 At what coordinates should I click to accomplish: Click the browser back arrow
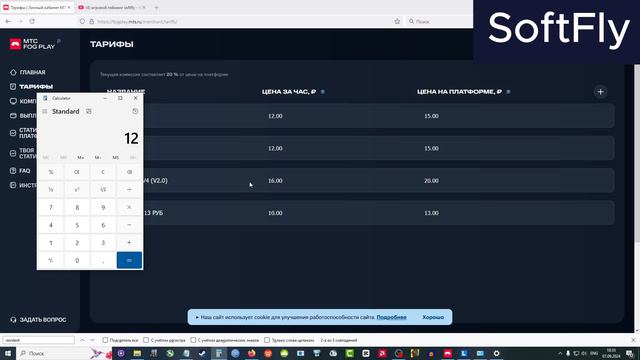point(8,21)
